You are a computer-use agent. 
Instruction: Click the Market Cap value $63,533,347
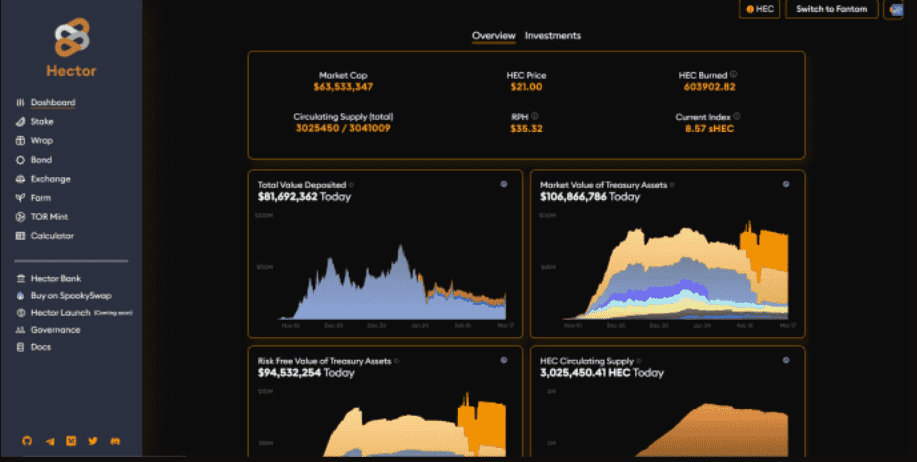tap(343, 87)
